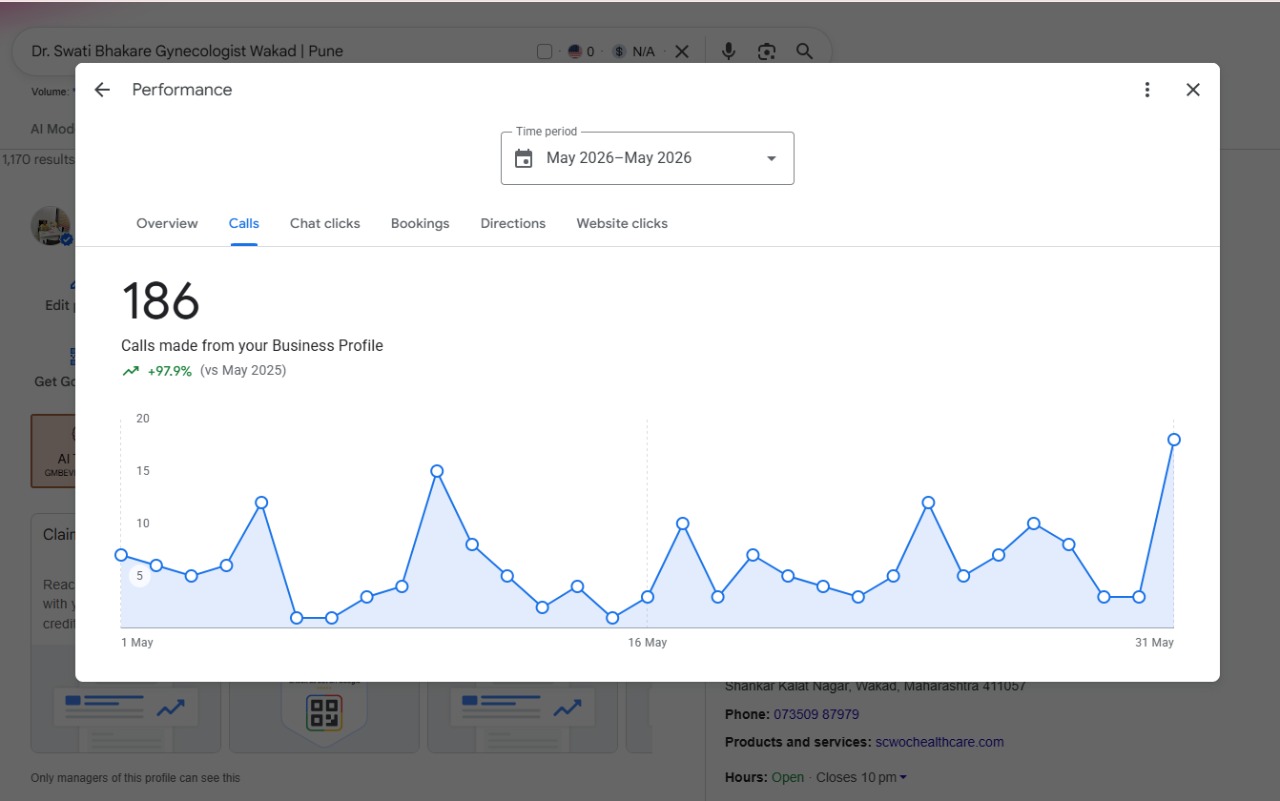This screenshot has width=1280, height=801.
Task: Click phone number 073509 87979 link
Action: coord(816,714)
